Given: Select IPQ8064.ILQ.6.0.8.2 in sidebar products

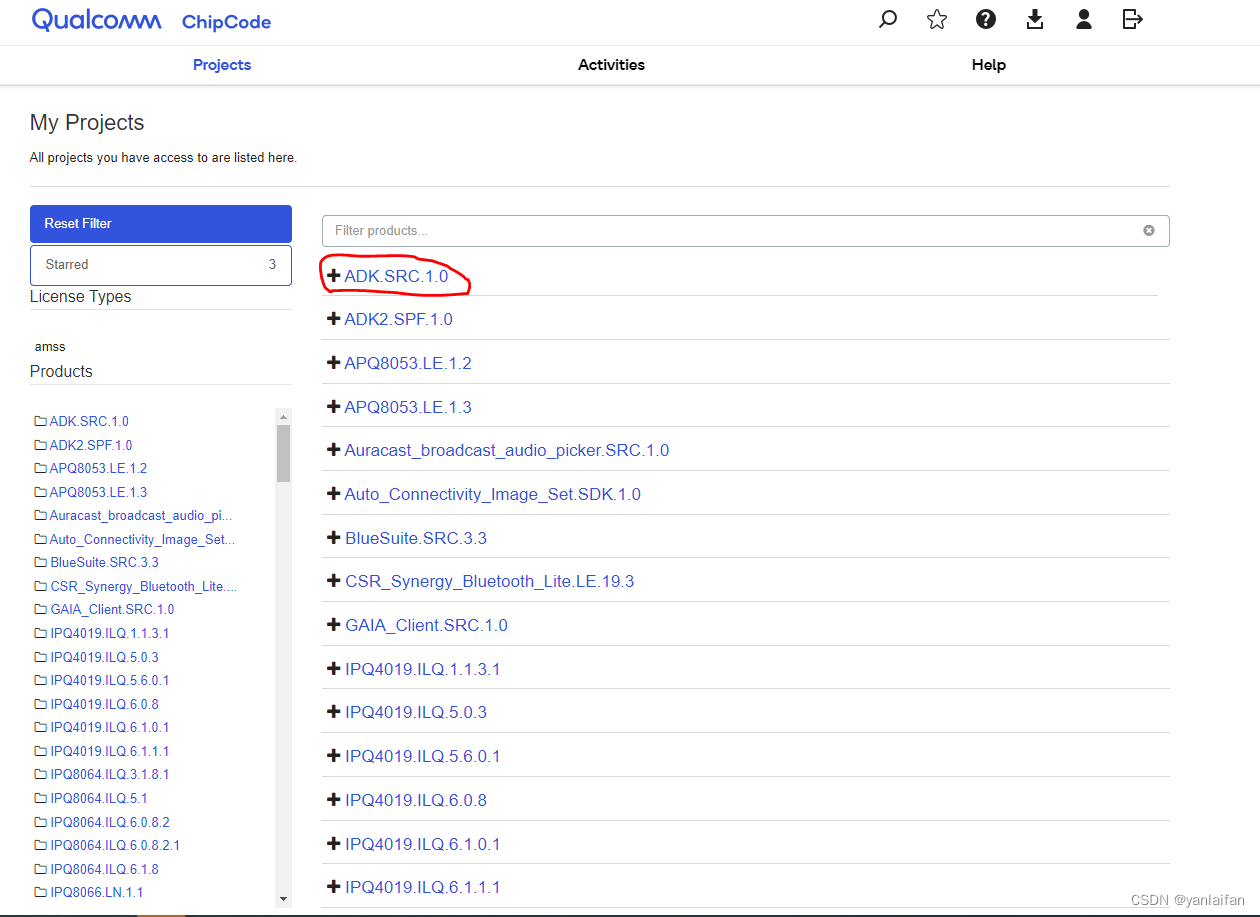Looking at the screenshot, I should click(x=110, y=822).
